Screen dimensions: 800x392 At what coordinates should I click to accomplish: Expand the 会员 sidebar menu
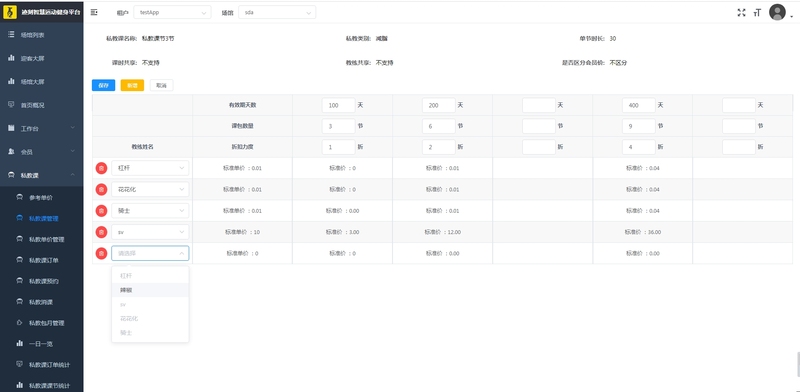41,152
